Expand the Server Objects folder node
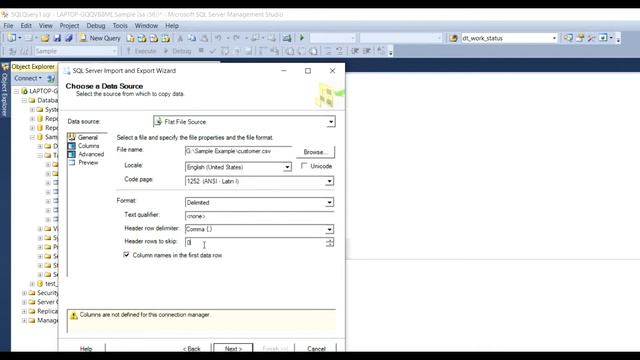 pyautogui.click(x=24, y=302)
